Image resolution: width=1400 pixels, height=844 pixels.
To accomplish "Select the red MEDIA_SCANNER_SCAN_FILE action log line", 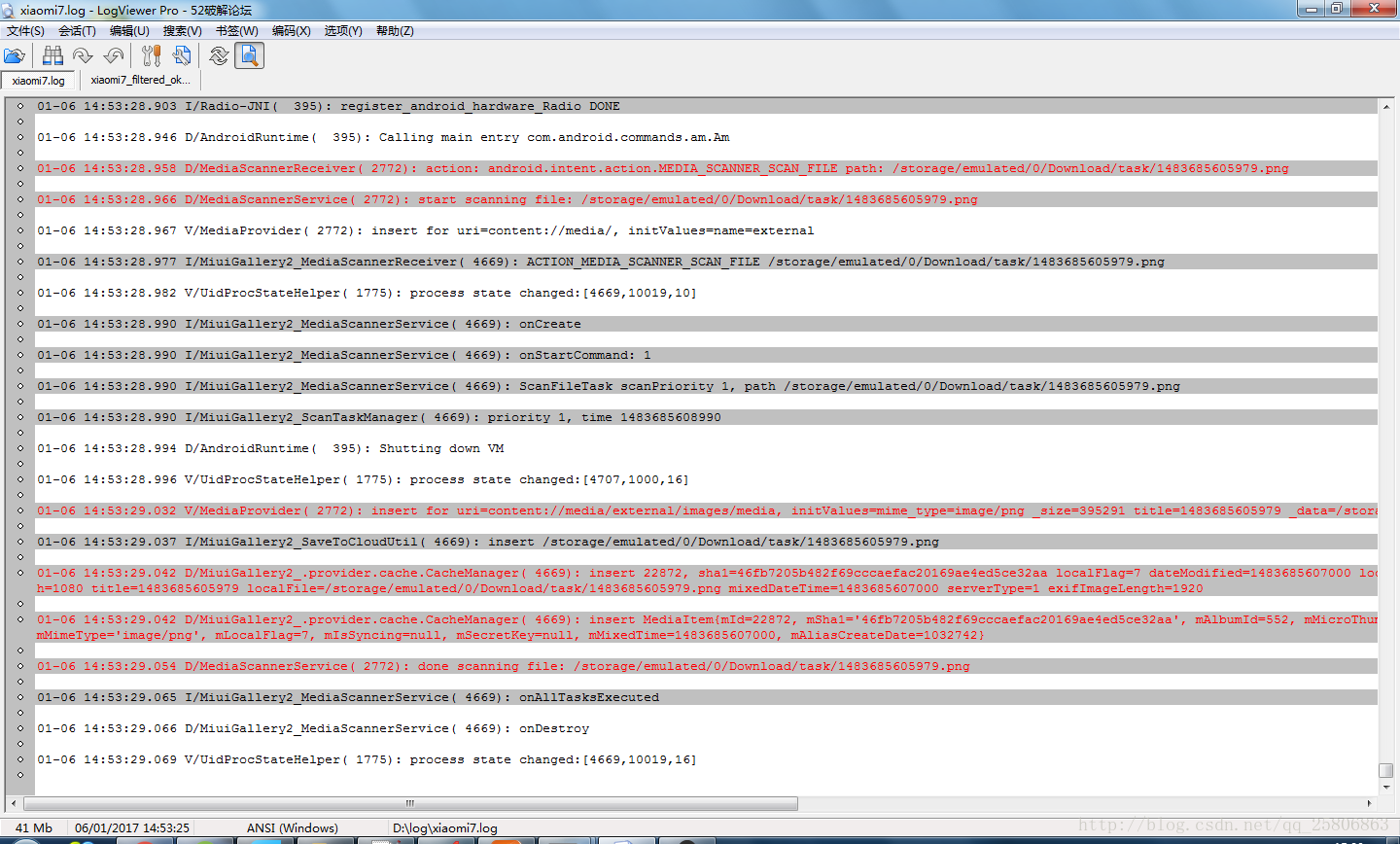I will pos(707,168).
